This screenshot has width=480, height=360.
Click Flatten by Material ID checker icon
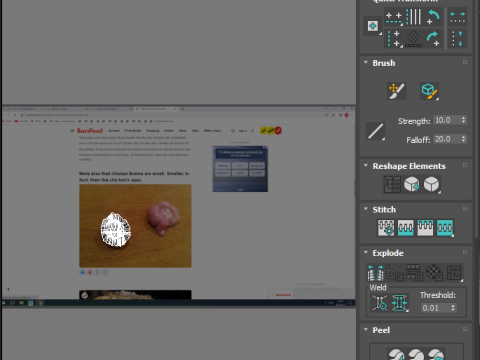(434, 273)
